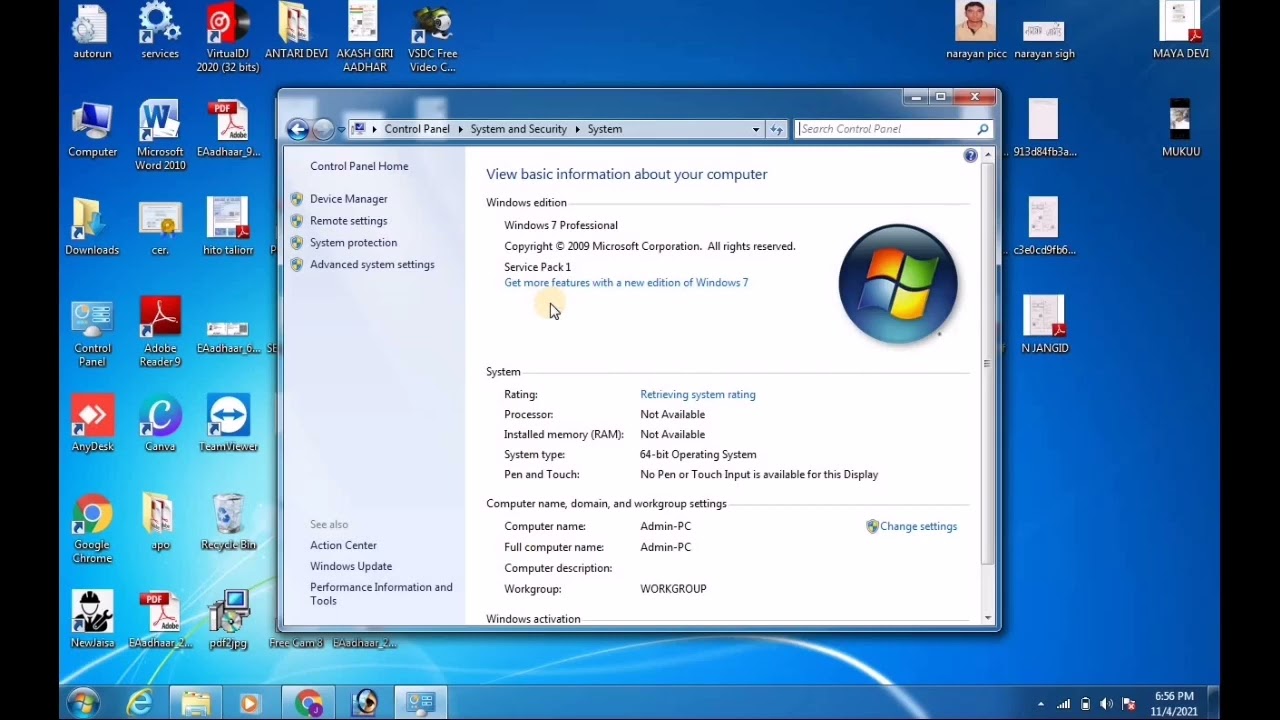Select ANTARI DEVI folder icon
This screenshot has height=720, width=1280.
[x=296, y=32]
